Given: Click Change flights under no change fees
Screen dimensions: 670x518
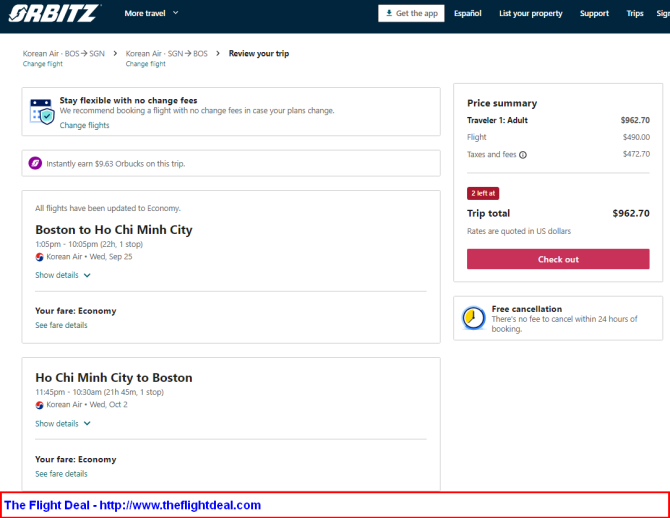Looking at the screenshot, I should coord(84,125).
